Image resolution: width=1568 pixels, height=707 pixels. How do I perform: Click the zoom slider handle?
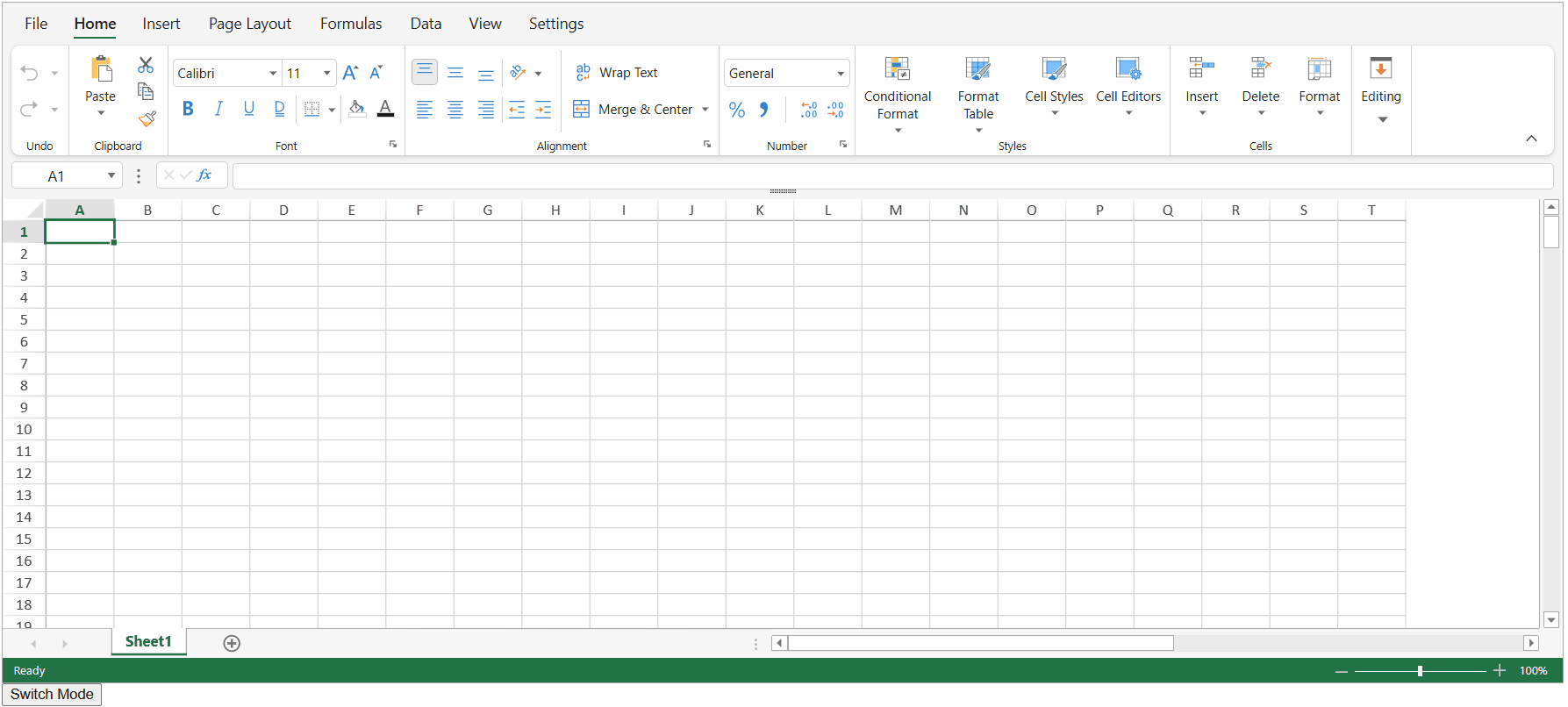(x=1420, y=671)
